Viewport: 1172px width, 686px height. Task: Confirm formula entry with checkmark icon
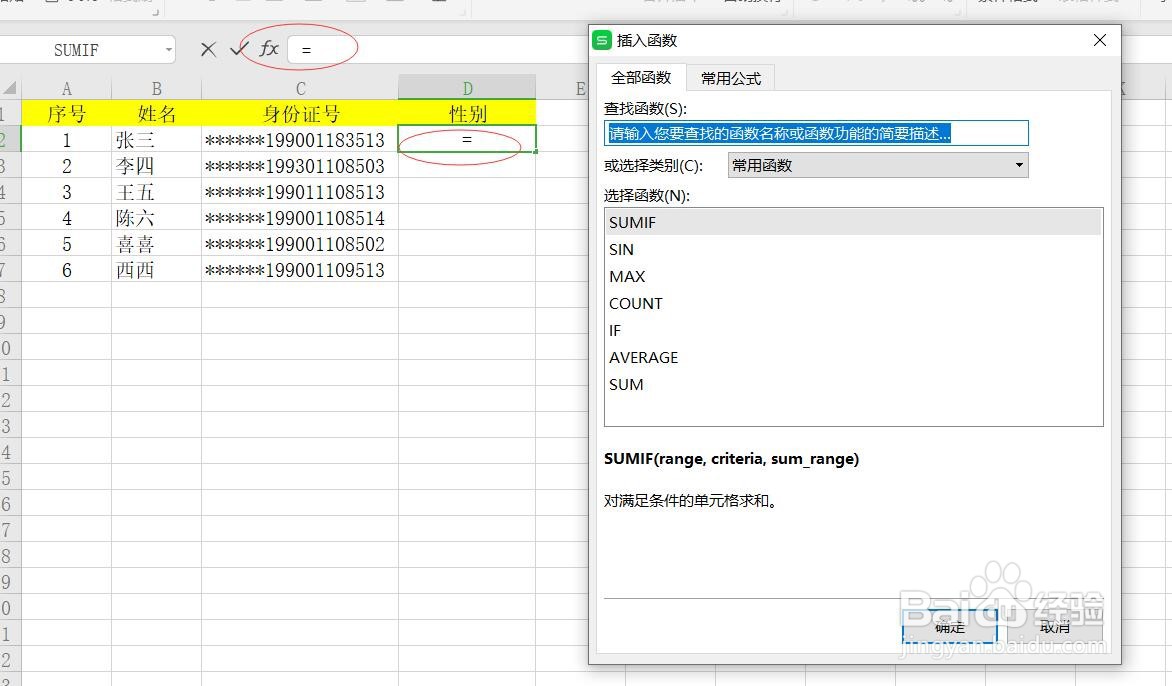[239, 49]
